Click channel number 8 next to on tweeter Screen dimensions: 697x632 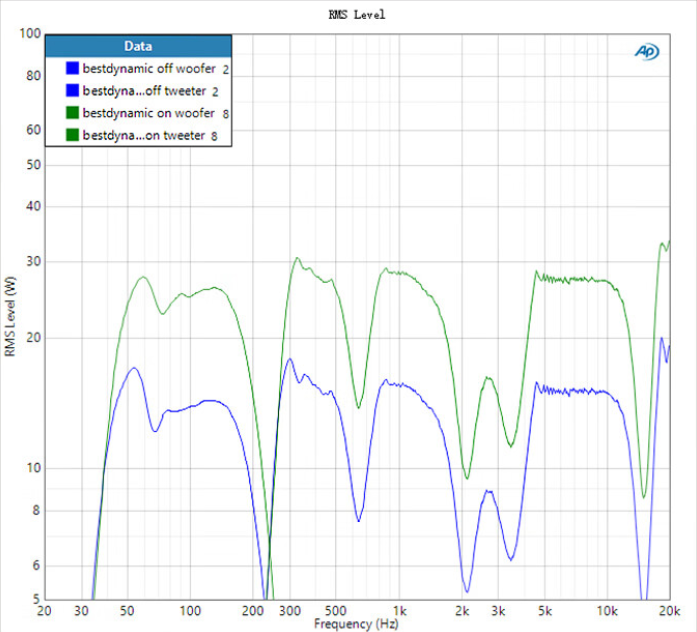pos(214,135)
